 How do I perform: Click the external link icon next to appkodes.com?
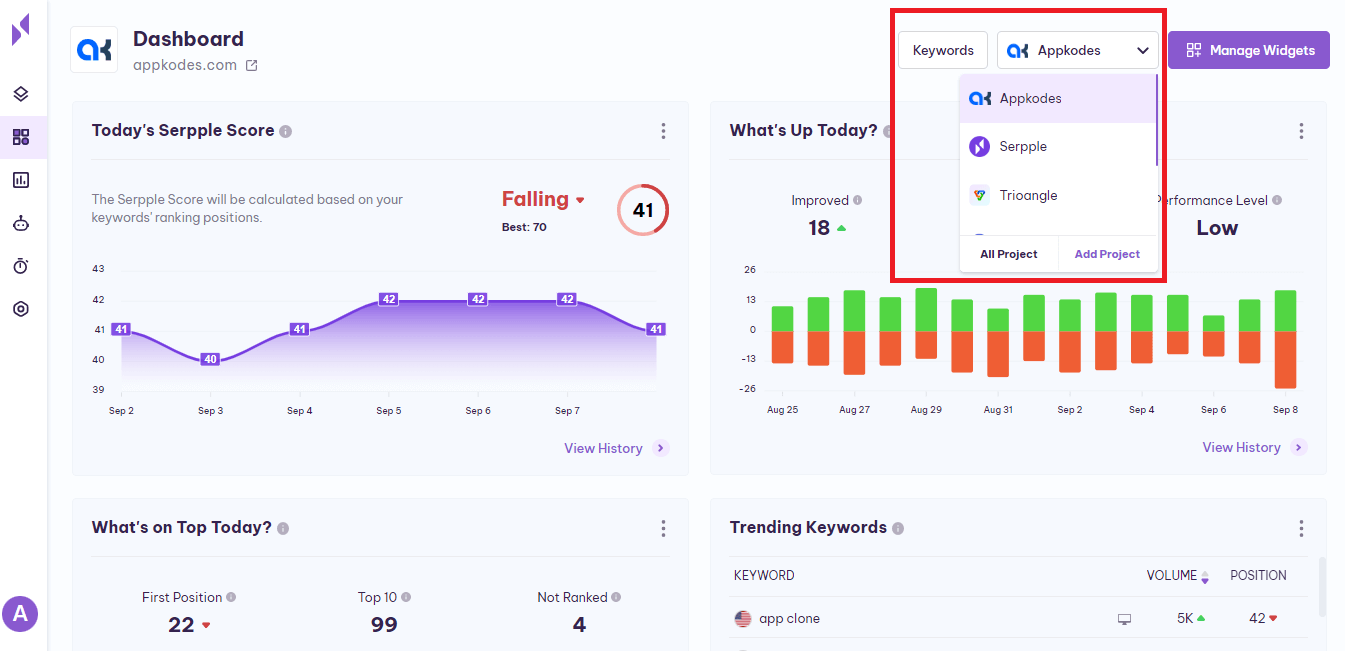coord(252,66)
